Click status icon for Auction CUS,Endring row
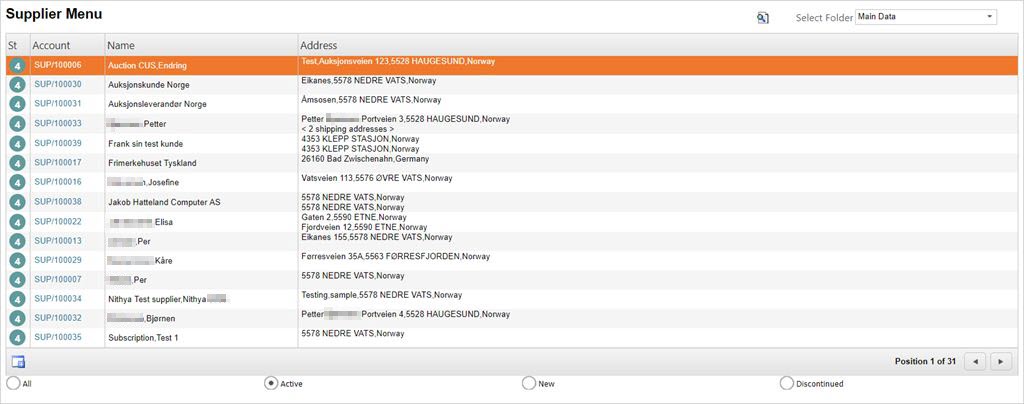The height and width of the screenshot is (404, 1024). (17, 66)
